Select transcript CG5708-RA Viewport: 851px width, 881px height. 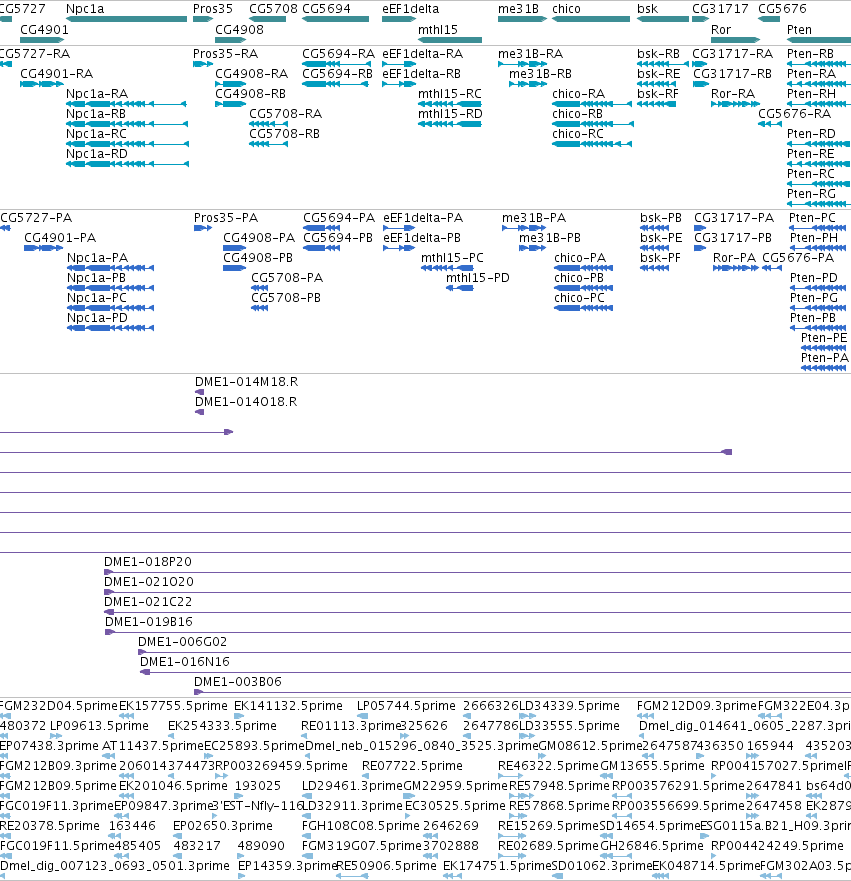pyautogui.click(x=285, y=114)
